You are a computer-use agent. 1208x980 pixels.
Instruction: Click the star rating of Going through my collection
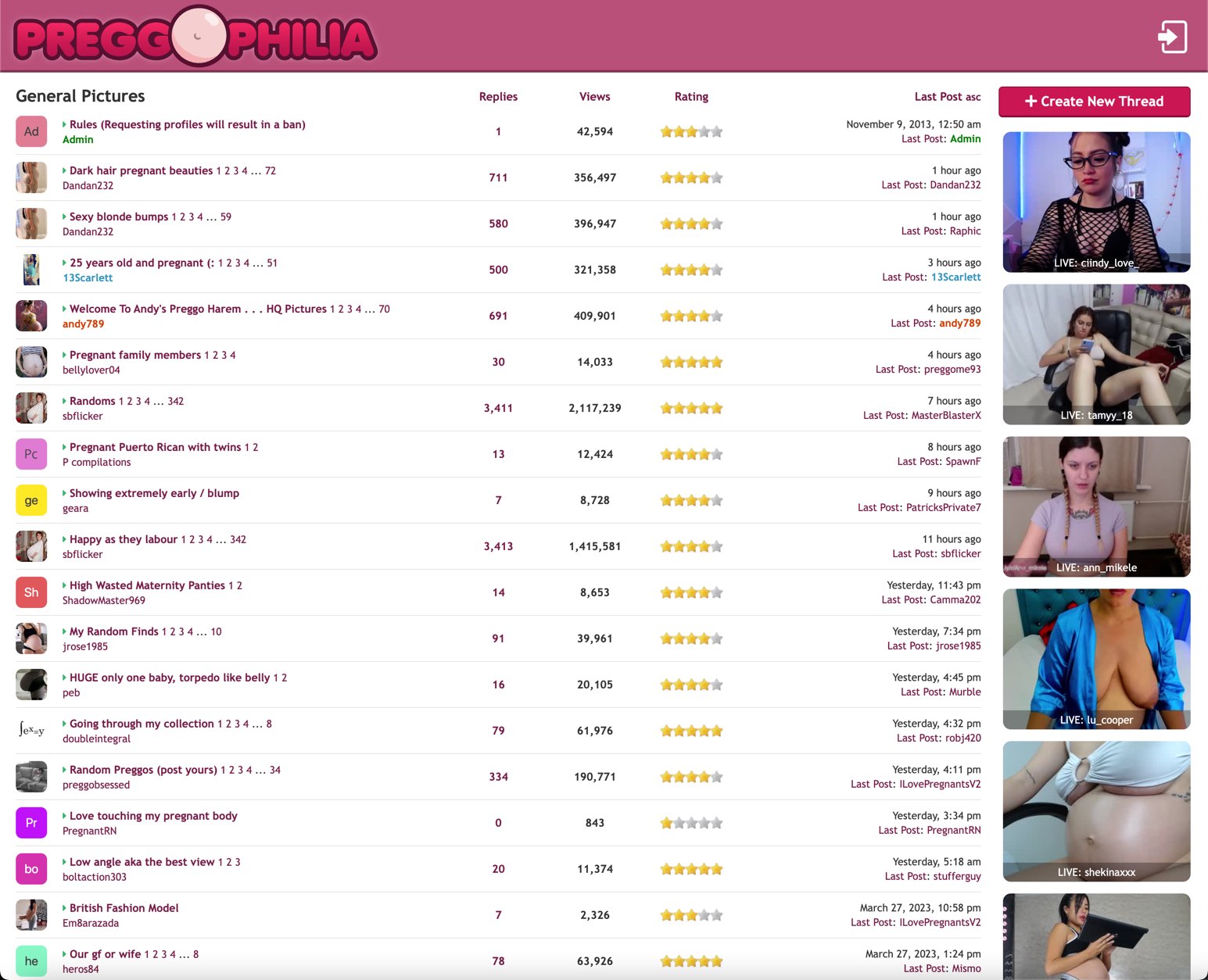[x=691, y=731]
